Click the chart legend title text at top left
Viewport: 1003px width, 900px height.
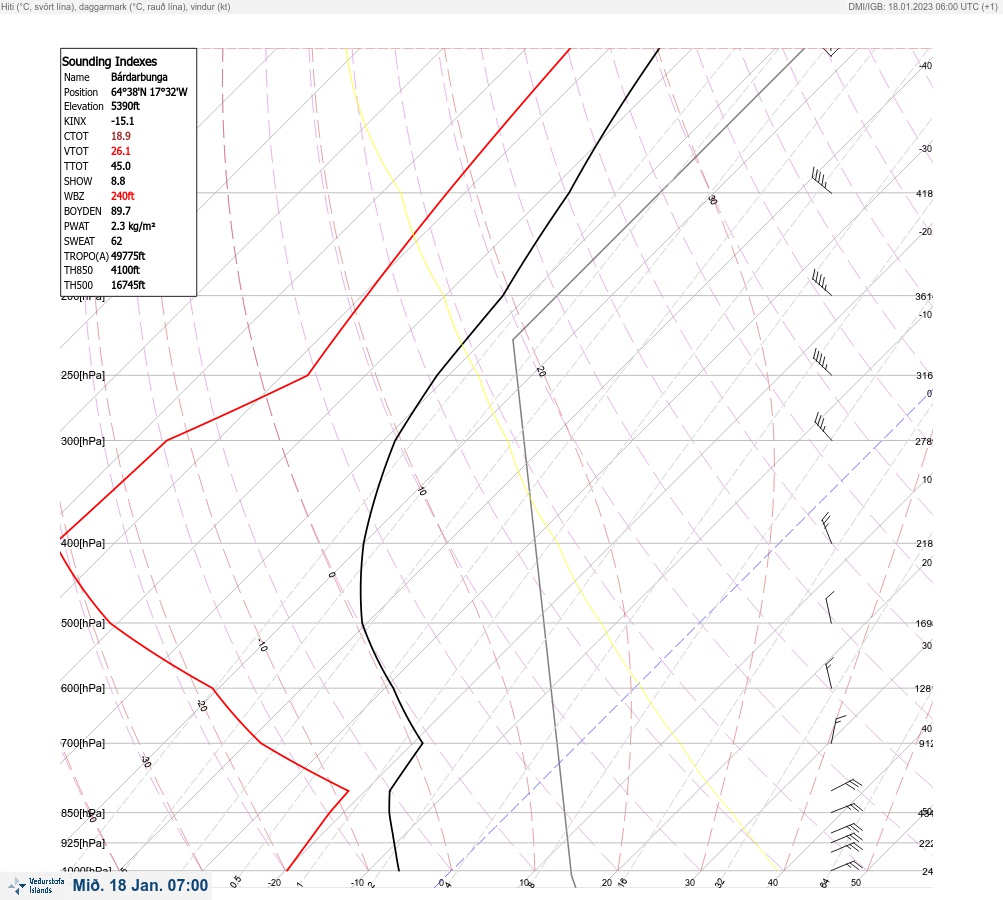point(116,6)
